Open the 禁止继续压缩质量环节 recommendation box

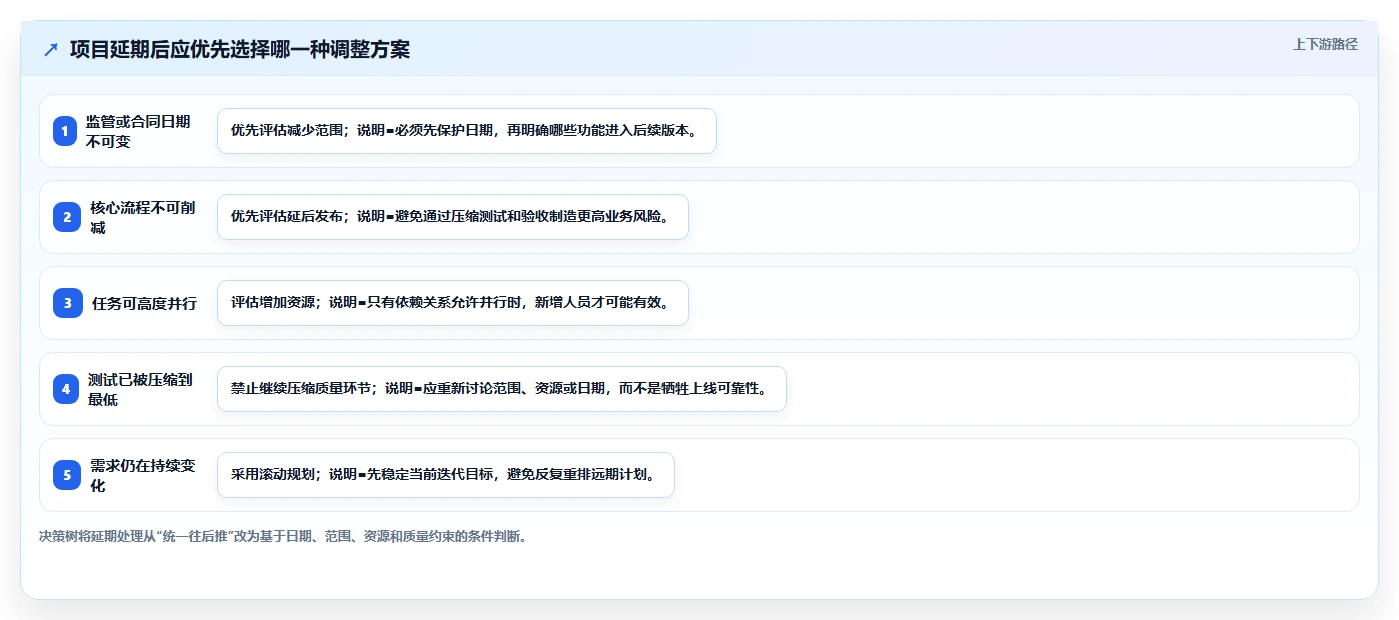click(502, 389)
